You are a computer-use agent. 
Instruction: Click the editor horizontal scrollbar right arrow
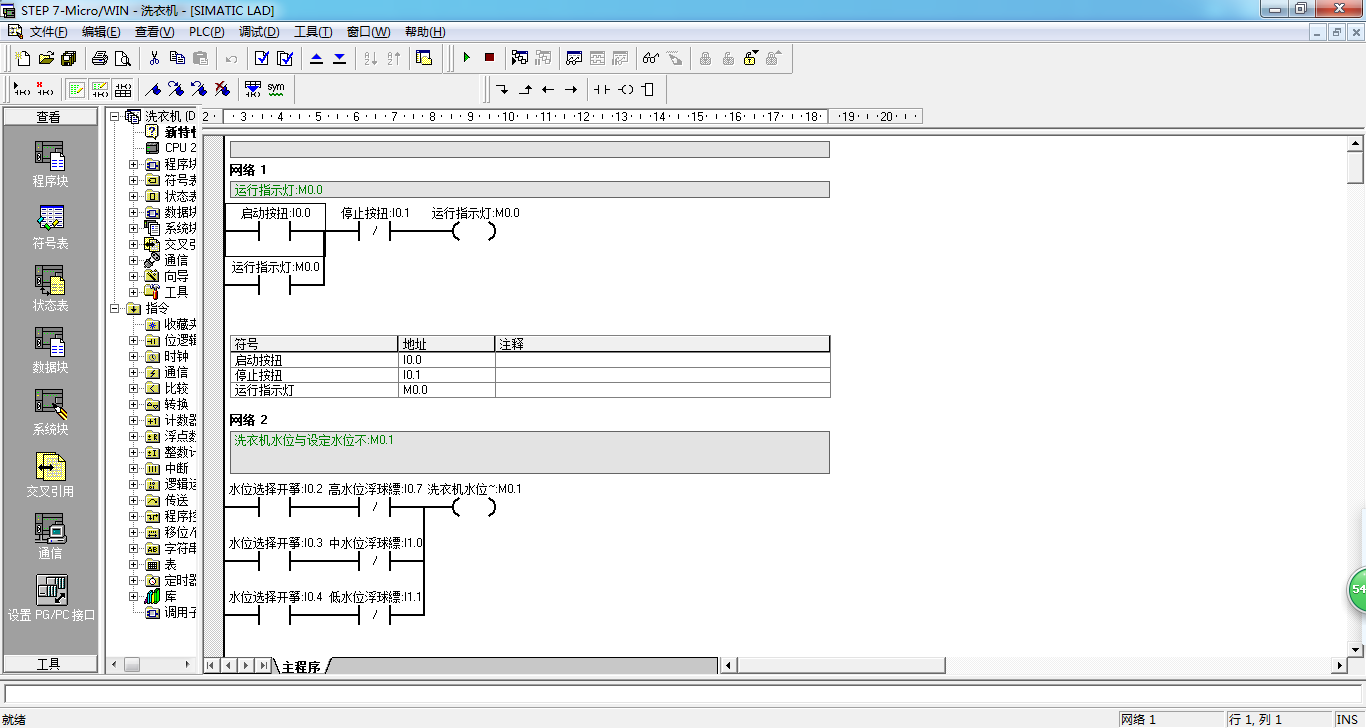tap(1339, 666)
